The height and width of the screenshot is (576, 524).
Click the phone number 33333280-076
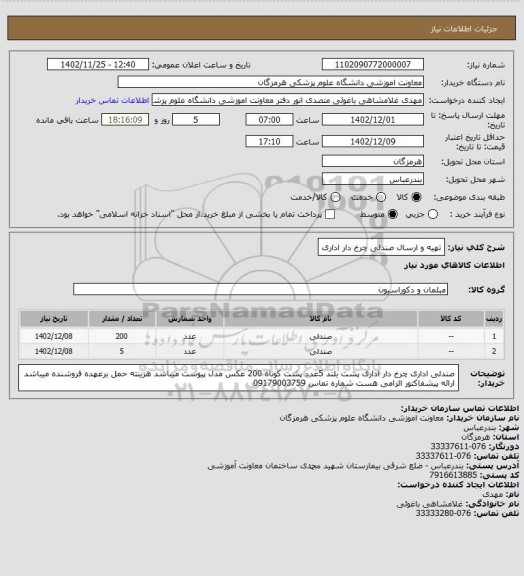coord(443,513)
